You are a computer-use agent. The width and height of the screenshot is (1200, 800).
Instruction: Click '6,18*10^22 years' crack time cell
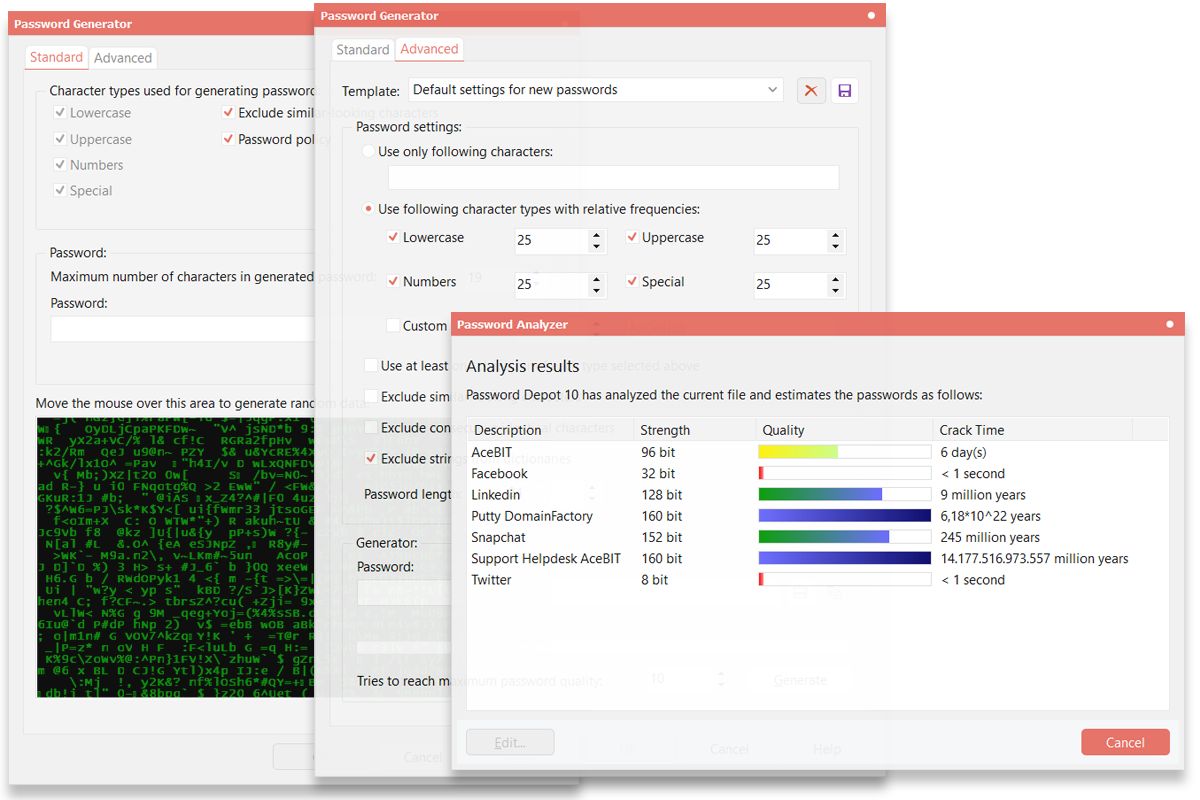point(991,516)
